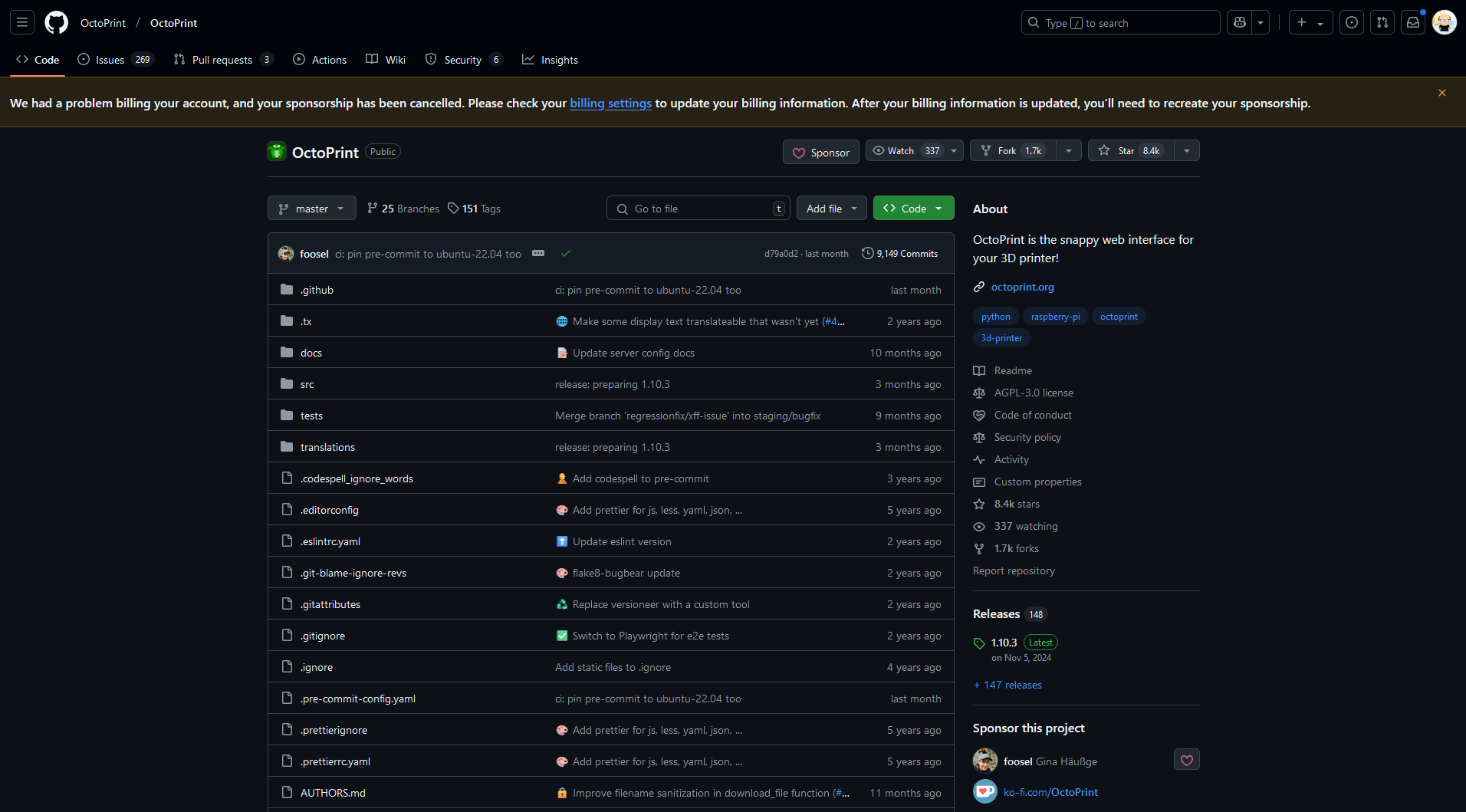Click the Sponsor button
Viewport: 1466px width, 812px height.
click(x=820, y=153)
